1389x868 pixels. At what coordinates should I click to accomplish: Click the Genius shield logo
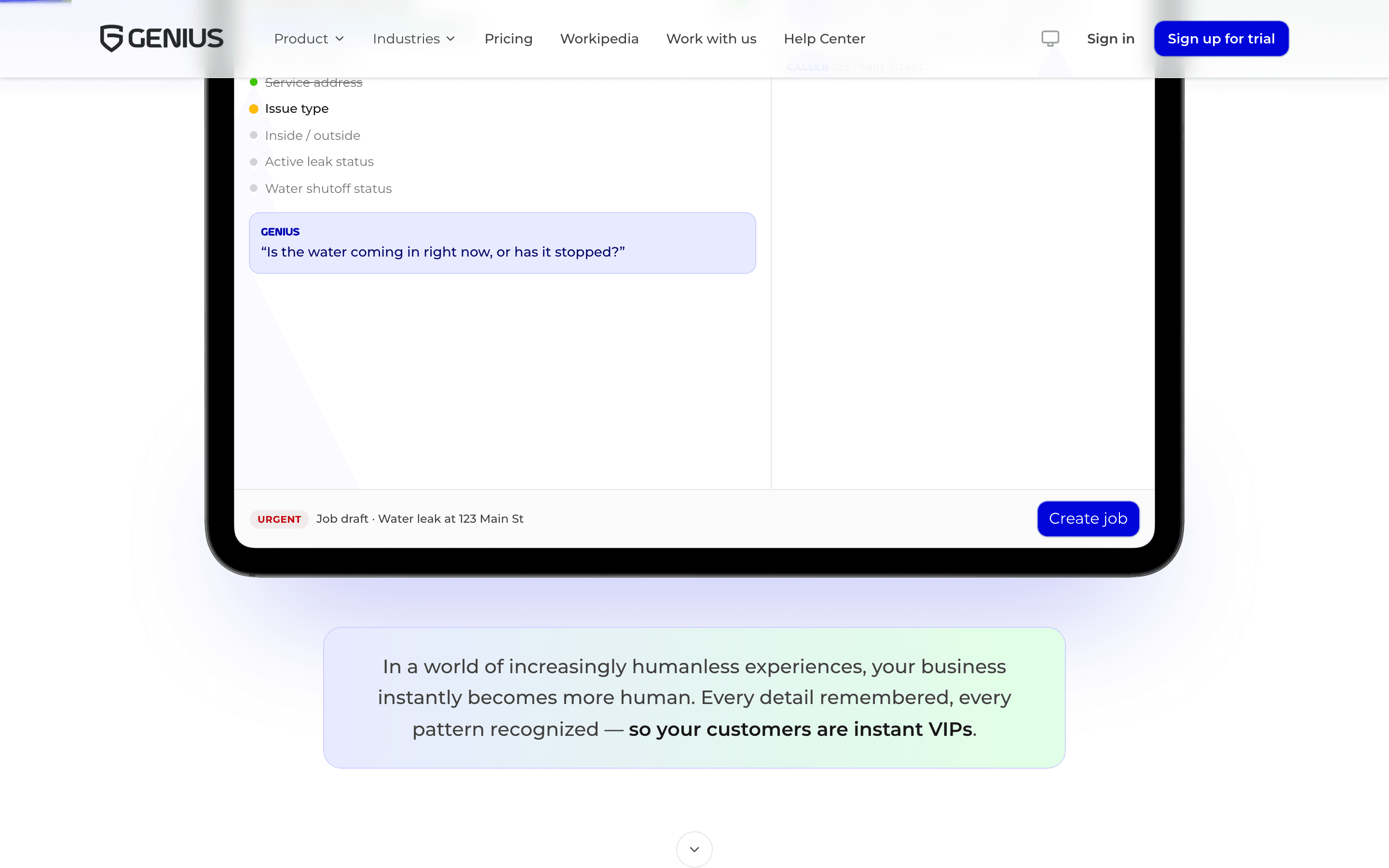(x=111, y=39)
